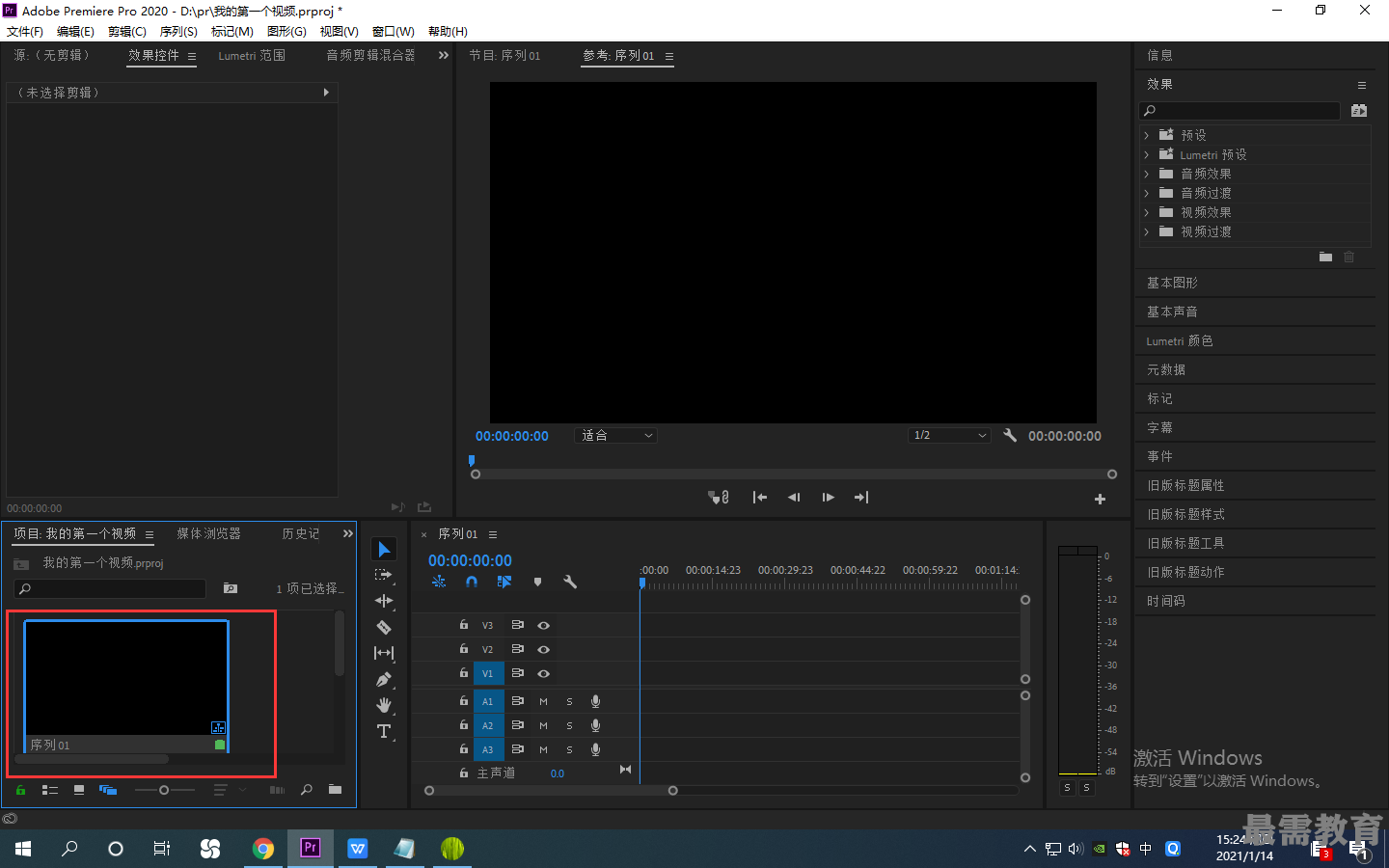Open the 1/2 playback resolution dropdown
This screenshot has width=1389, height=868.
(x=950, y=435)
